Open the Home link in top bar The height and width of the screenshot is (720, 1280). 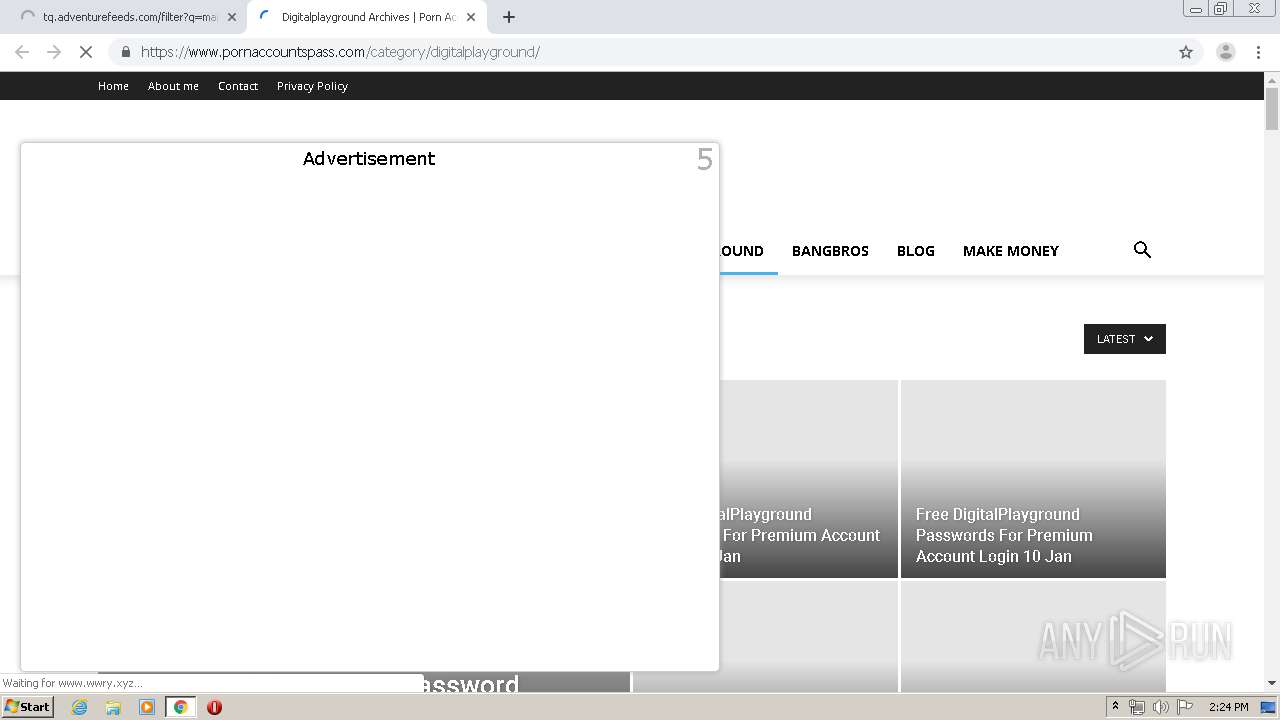(x=113, y=86)
